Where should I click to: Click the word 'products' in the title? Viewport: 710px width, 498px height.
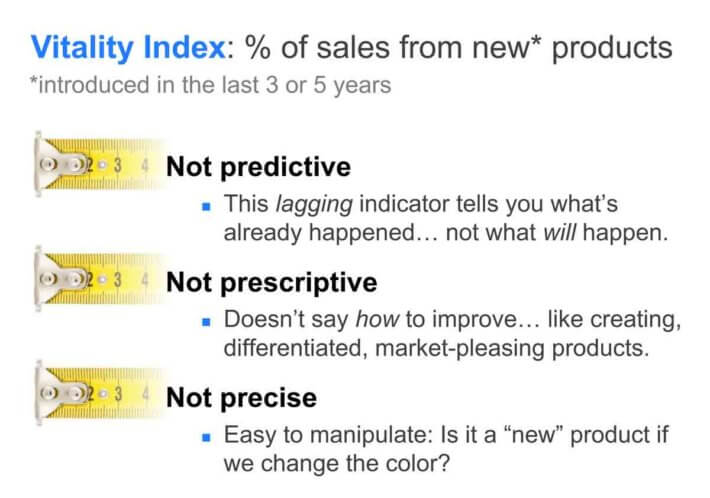[612, 48]
